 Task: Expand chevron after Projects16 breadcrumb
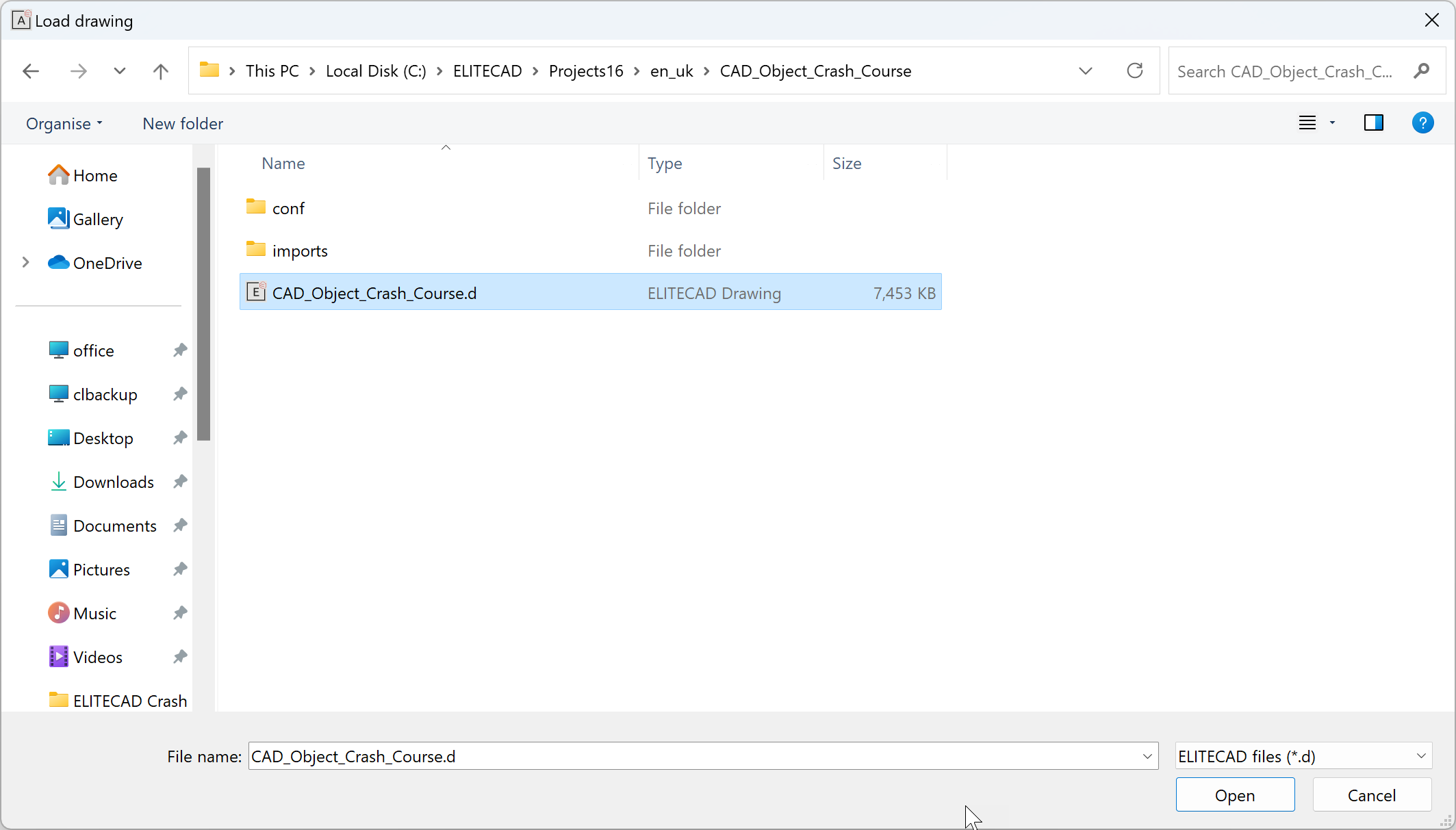point(637,71)
